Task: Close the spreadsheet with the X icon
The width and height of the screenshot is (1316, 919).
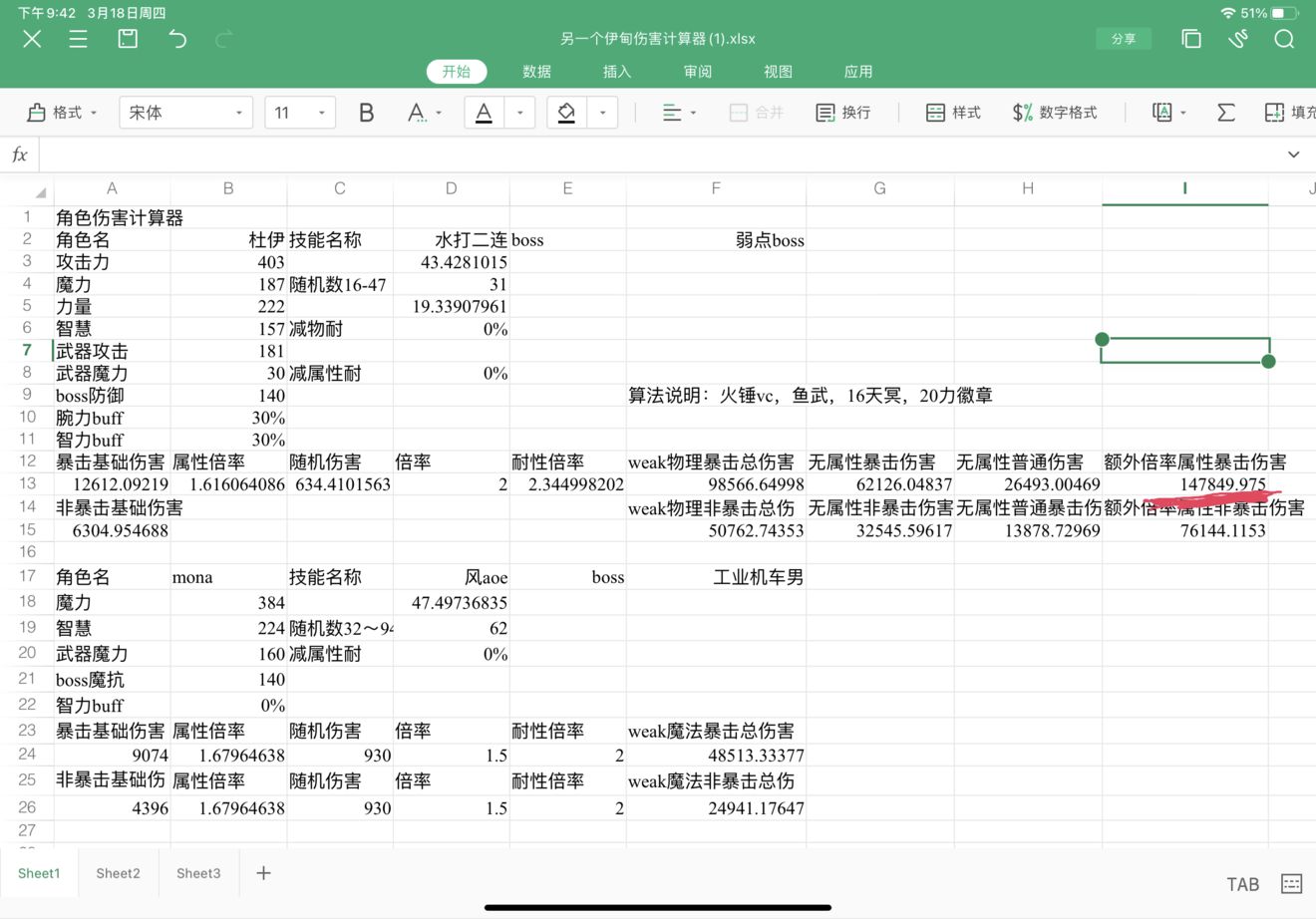Action: (x=32, y=39)
